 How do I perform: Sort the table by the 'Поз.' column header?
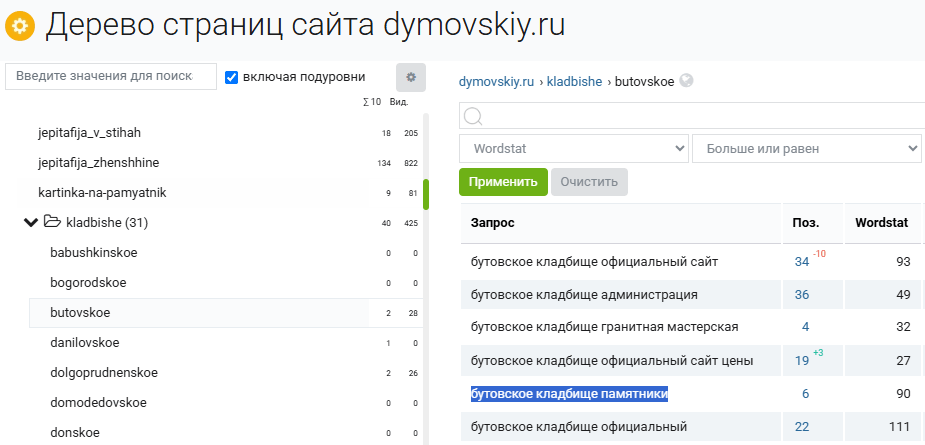click(x=806, y=222)
